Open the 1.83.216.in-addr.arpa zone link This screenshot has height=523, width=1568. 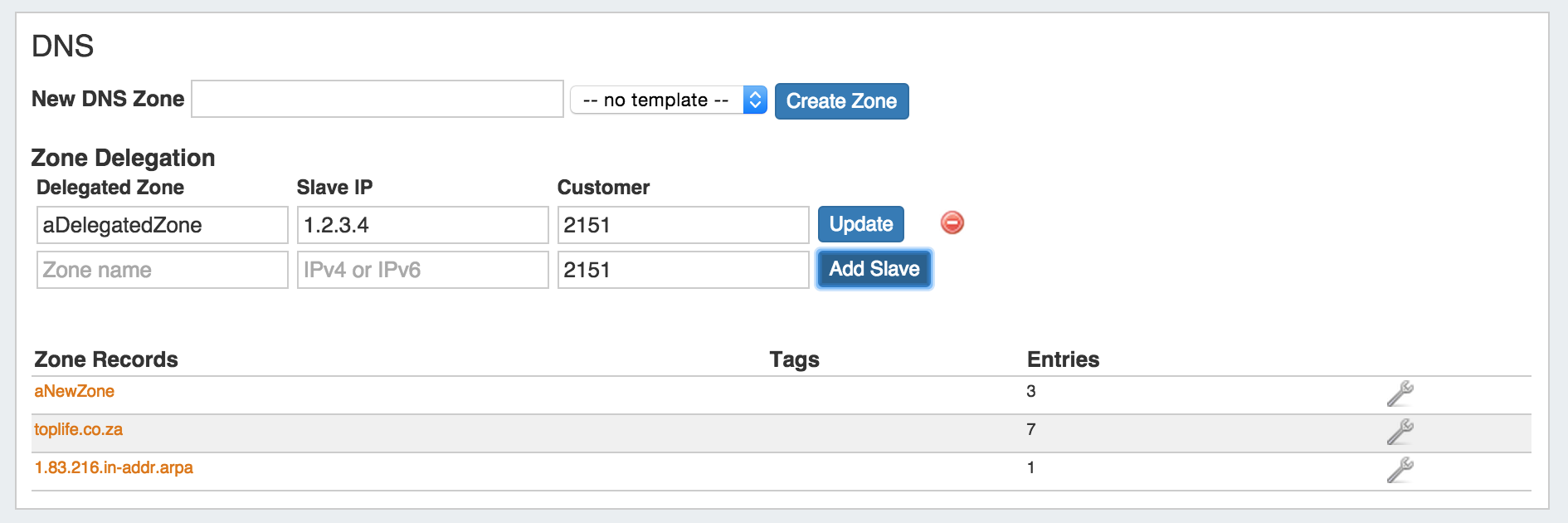pos(114,467)
